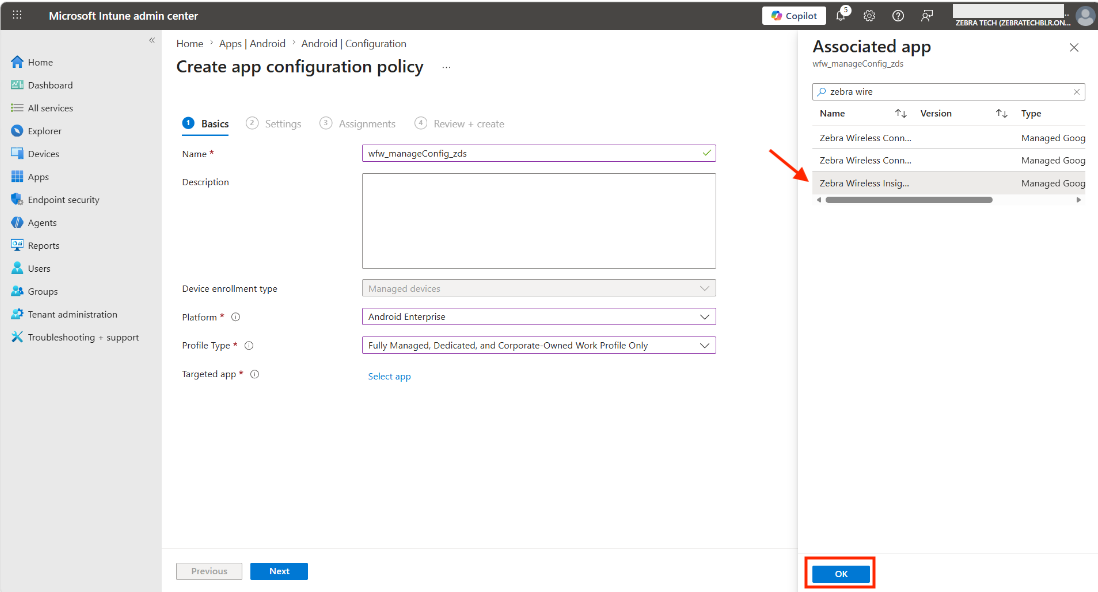
Task: Click the Previous button
Action: click(x=209, y=571)
